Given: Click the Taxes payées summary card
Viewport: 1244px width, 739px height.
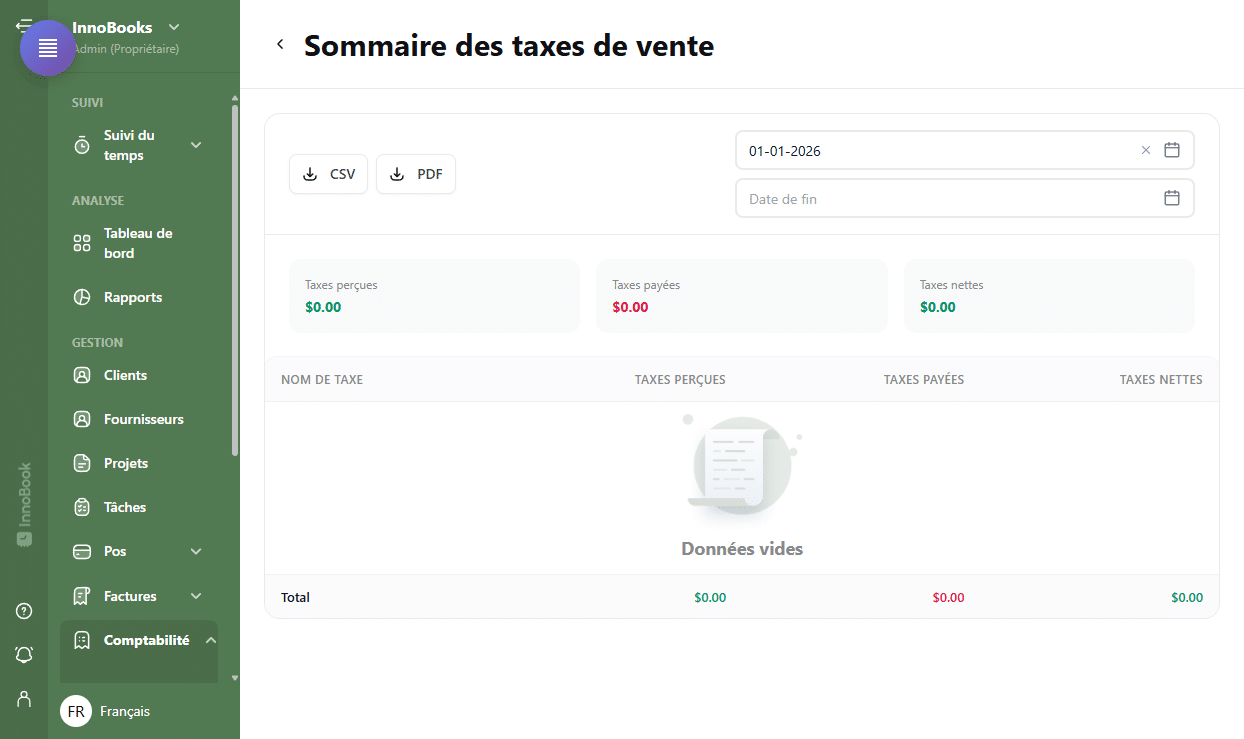Looking at the screenshot, I should 742,296.
